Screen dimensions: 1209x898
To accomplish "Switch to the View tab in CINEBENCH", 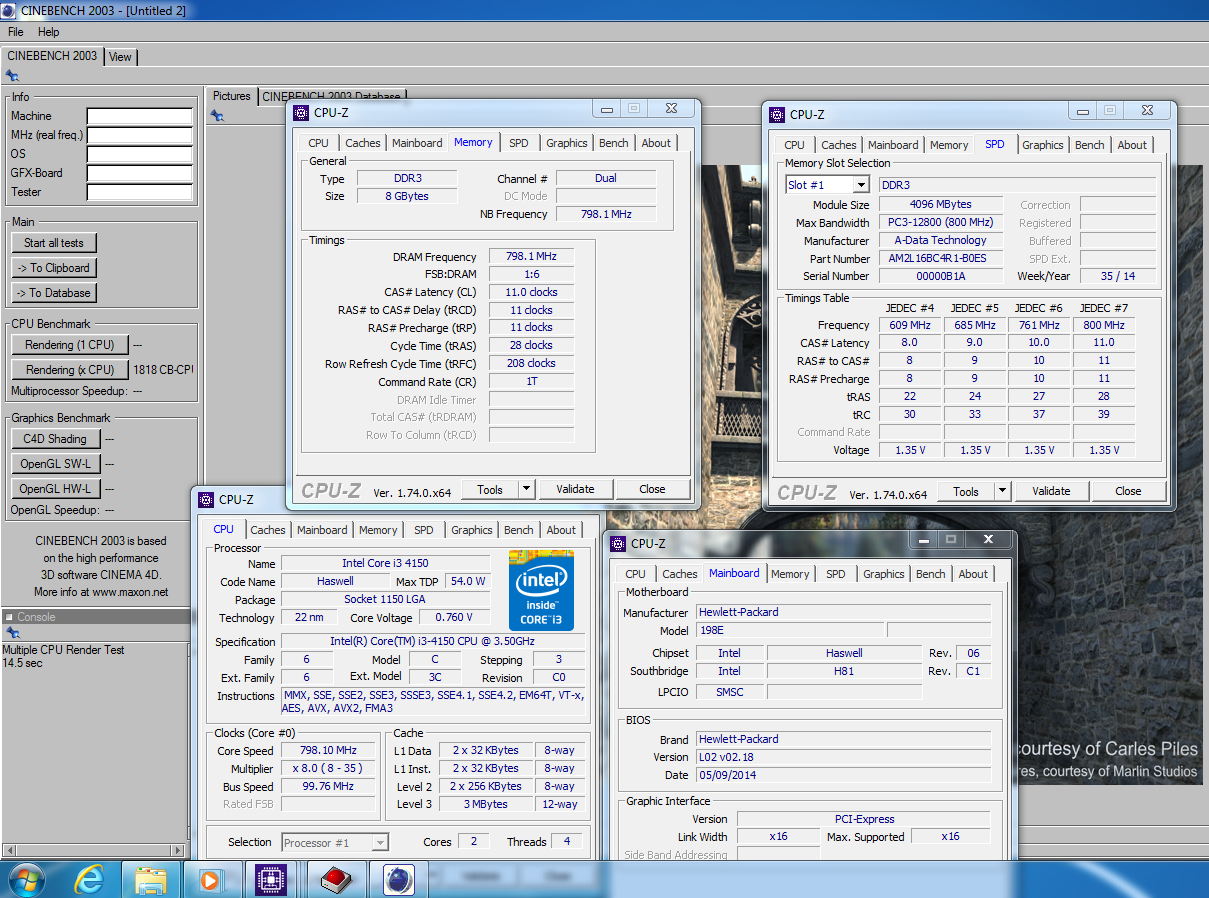I will pyautogui.click(x=120, y=57).
